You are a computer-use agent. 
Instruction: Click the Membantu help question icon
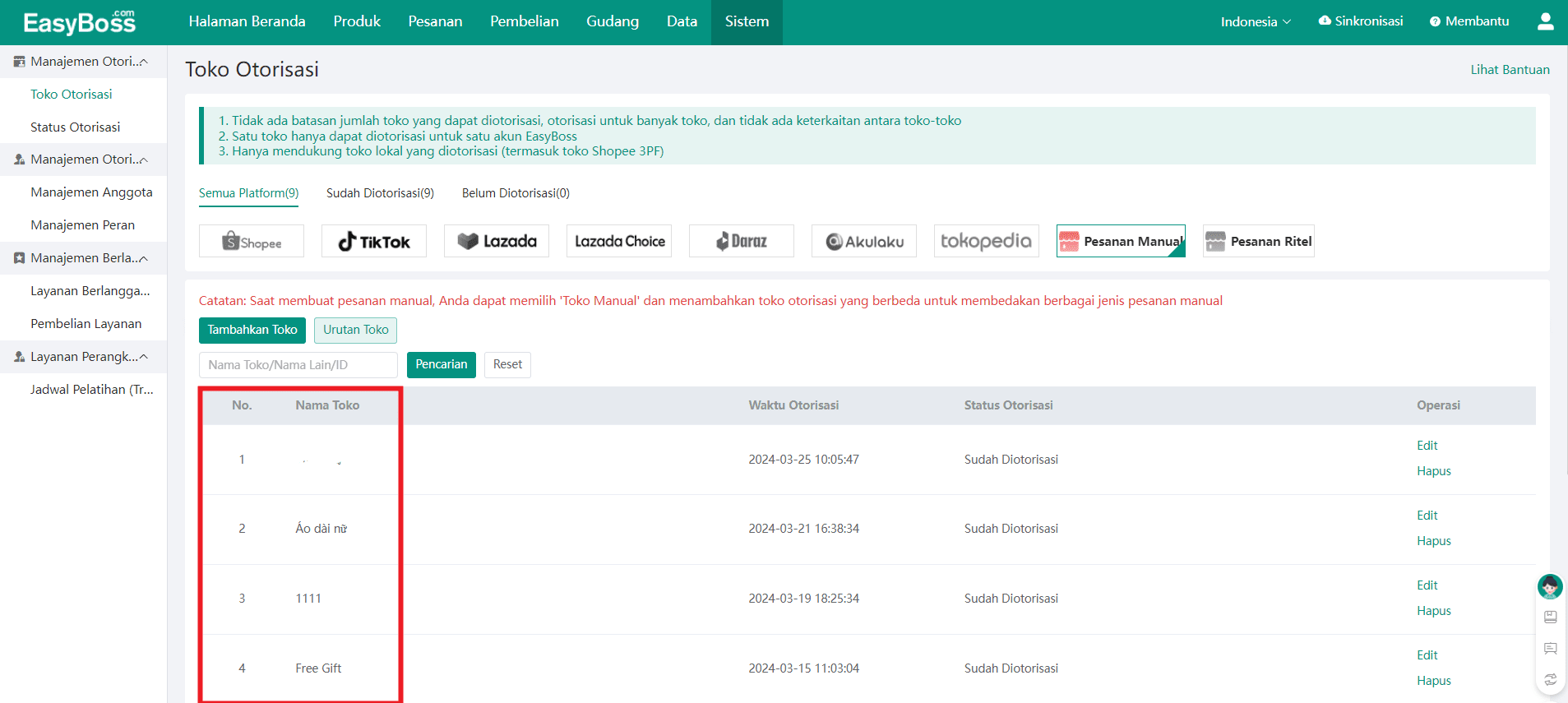tap(1435, 21)
